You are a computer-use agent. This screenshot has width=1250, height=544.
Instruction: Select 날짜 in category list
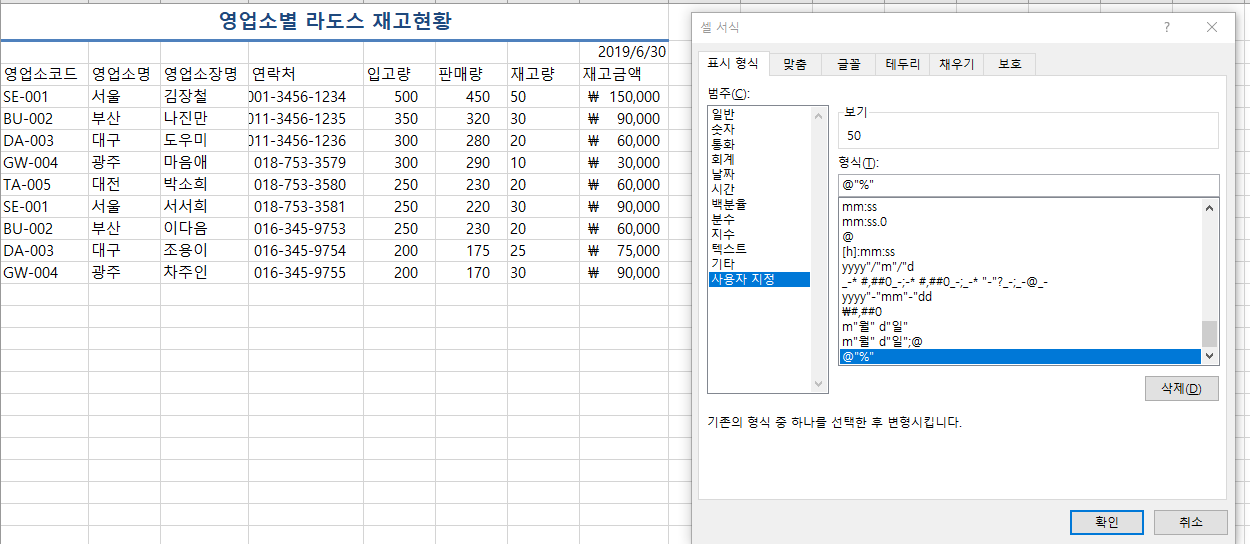point(722,174)
